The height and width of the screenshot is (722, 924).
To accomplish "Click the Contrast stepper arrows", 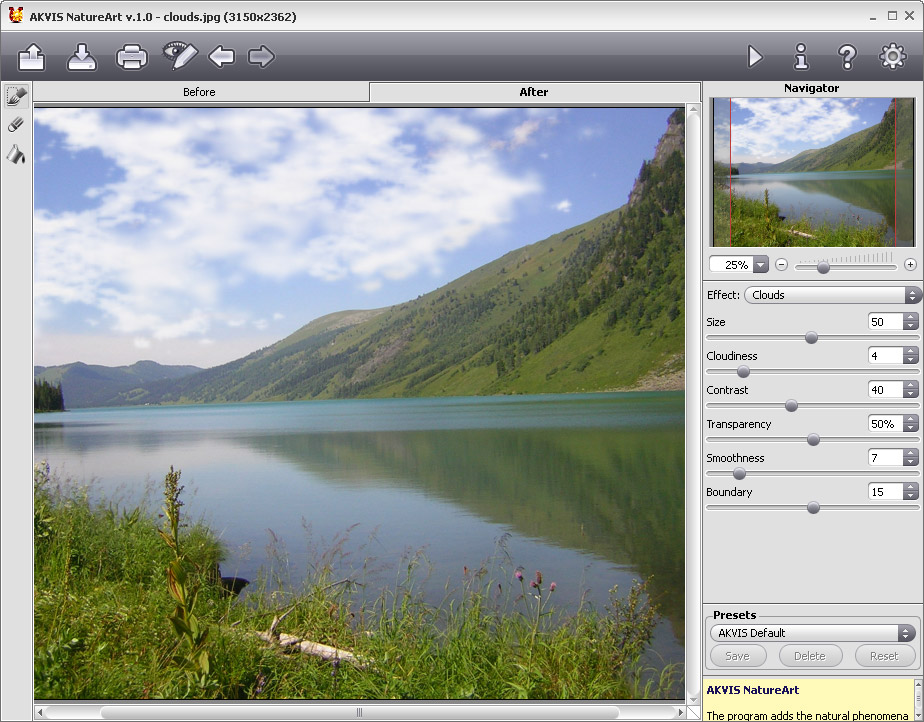I will (911, 390).
